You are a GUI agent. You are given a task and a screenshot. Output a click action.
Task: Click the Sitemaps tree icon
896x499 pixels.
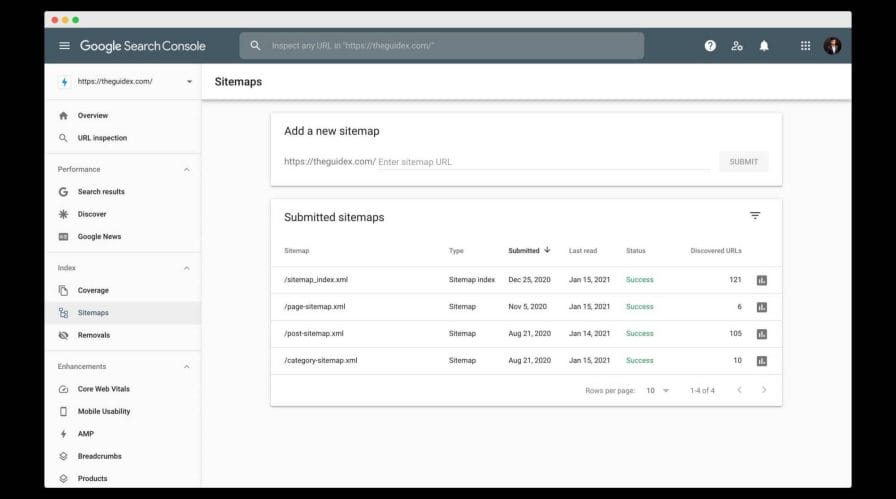[x=63, y=313]
